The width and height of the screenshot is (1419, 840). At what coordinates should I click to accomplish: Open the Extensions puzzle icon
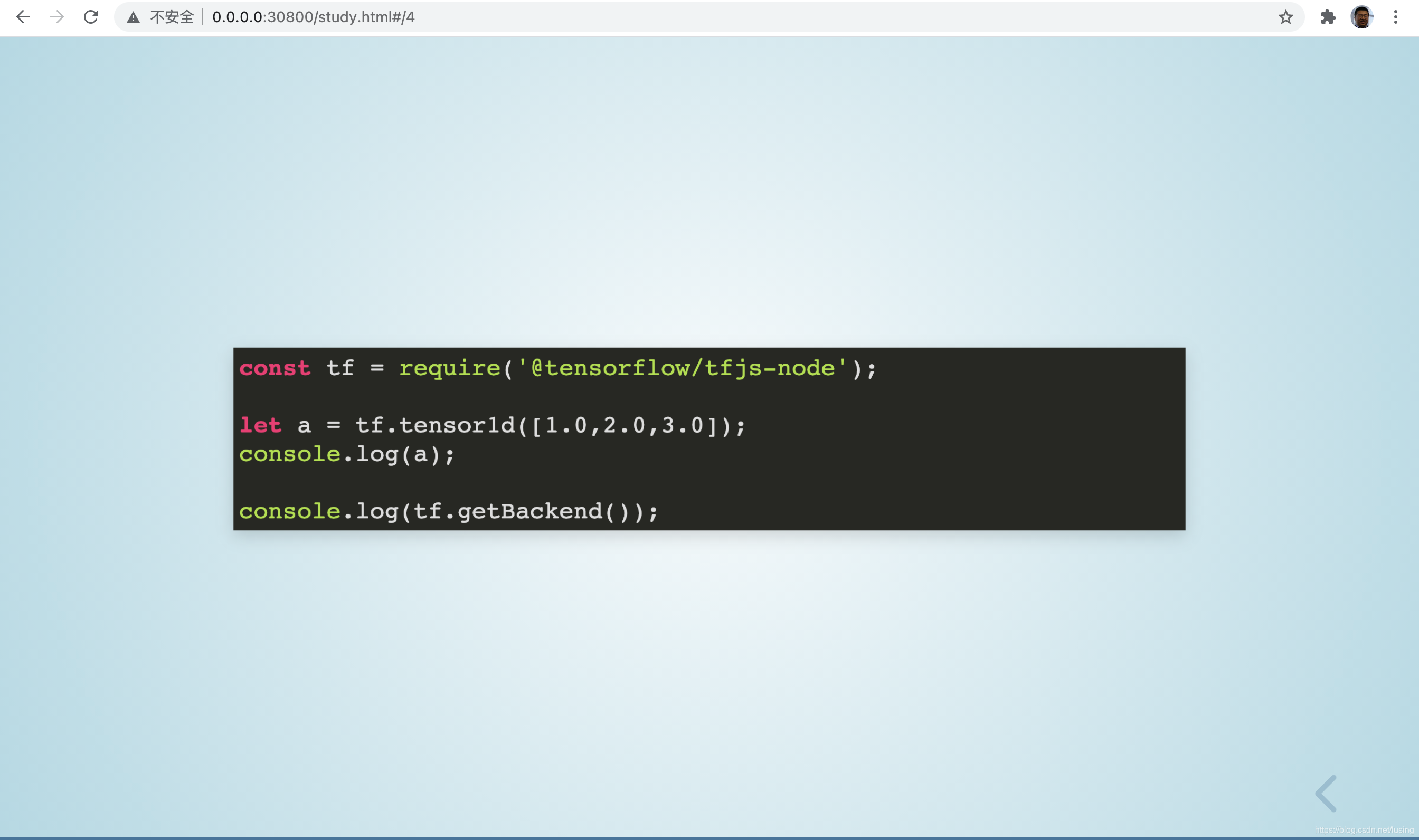[1328, 17]
